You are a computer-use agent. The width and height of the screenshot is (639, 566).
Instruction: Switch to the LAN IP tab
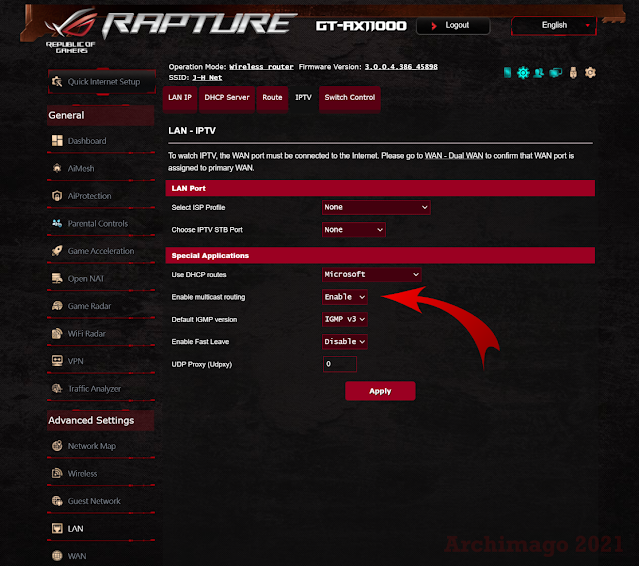[x=180, y=98]
